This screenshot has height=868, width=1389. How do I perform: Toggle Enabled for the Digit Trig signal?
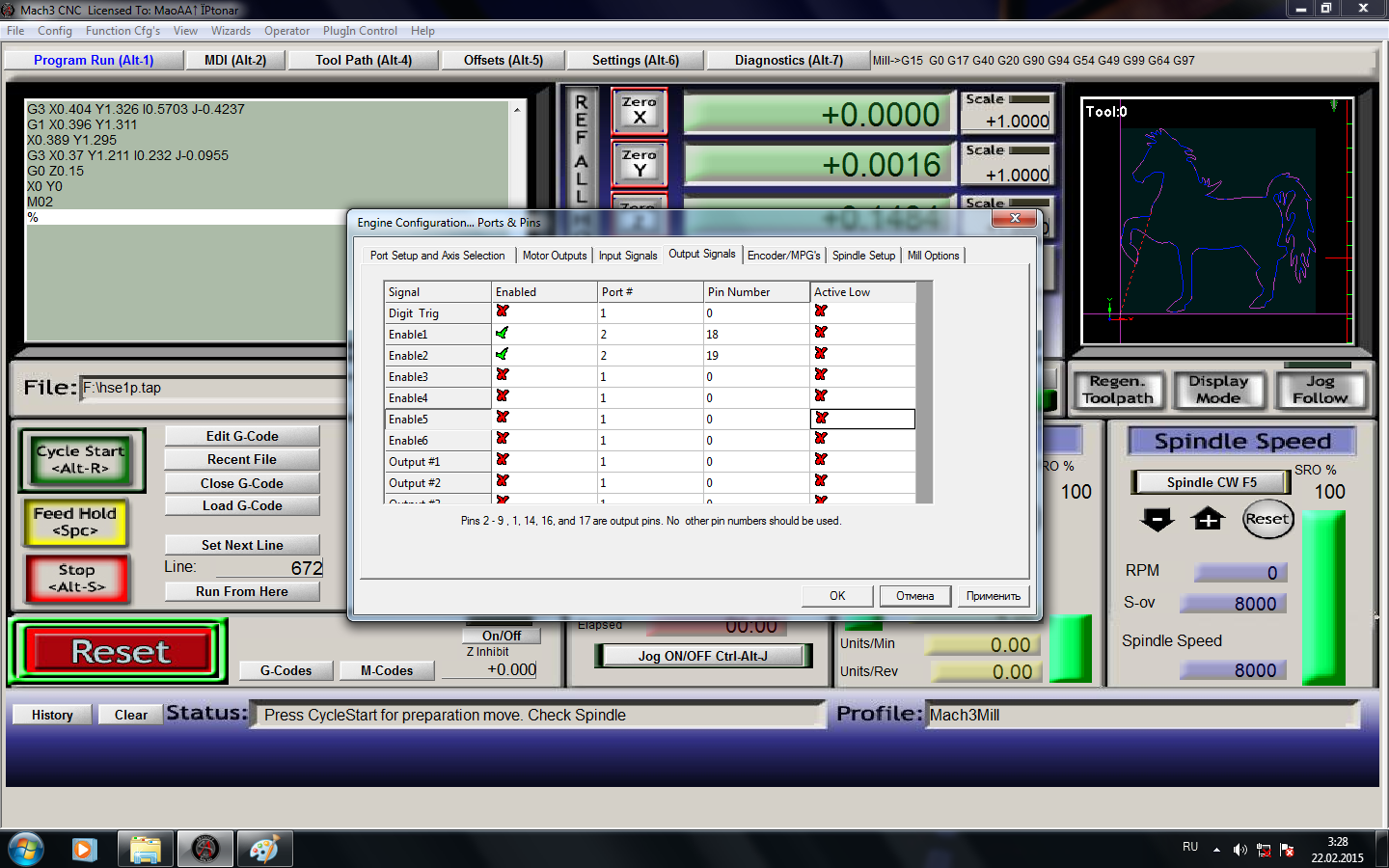coord(503,312)
